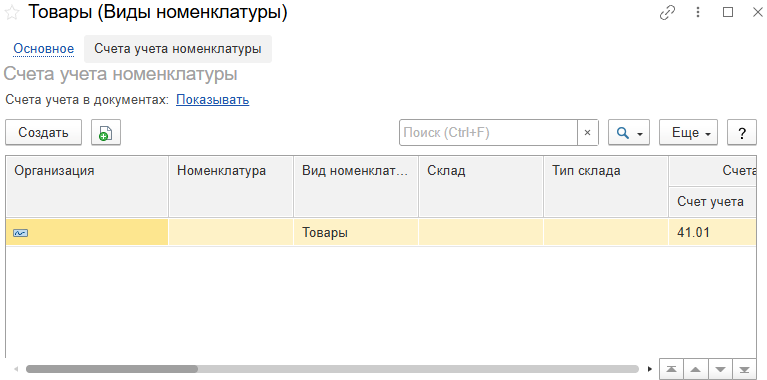Add window to favorites with star icon
This screenshot has height=380, width=767.
point(11,13)
